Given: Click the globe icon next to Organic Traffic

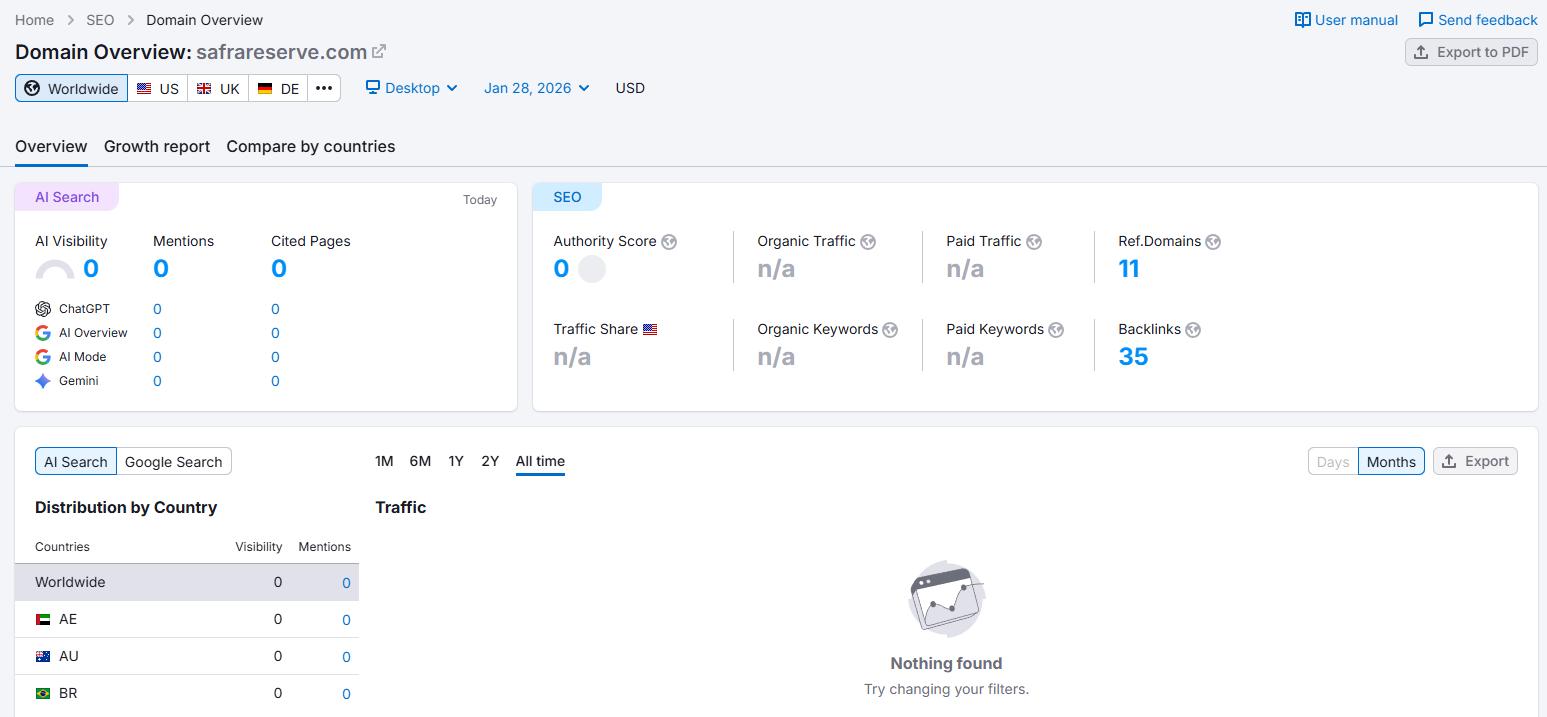Looking at the screenshot, I should click(x=868, y=241).
